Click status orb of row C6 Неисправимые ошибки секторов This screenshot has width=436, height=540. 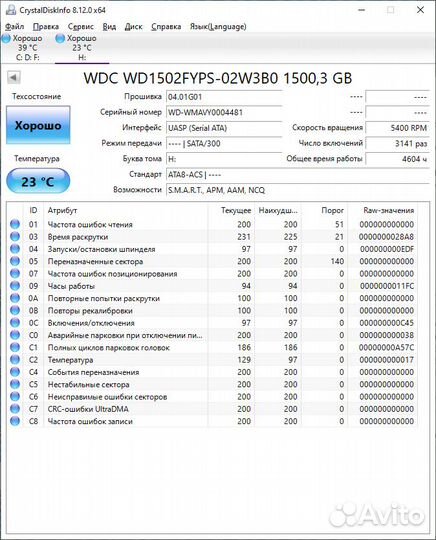click(15, 396)
